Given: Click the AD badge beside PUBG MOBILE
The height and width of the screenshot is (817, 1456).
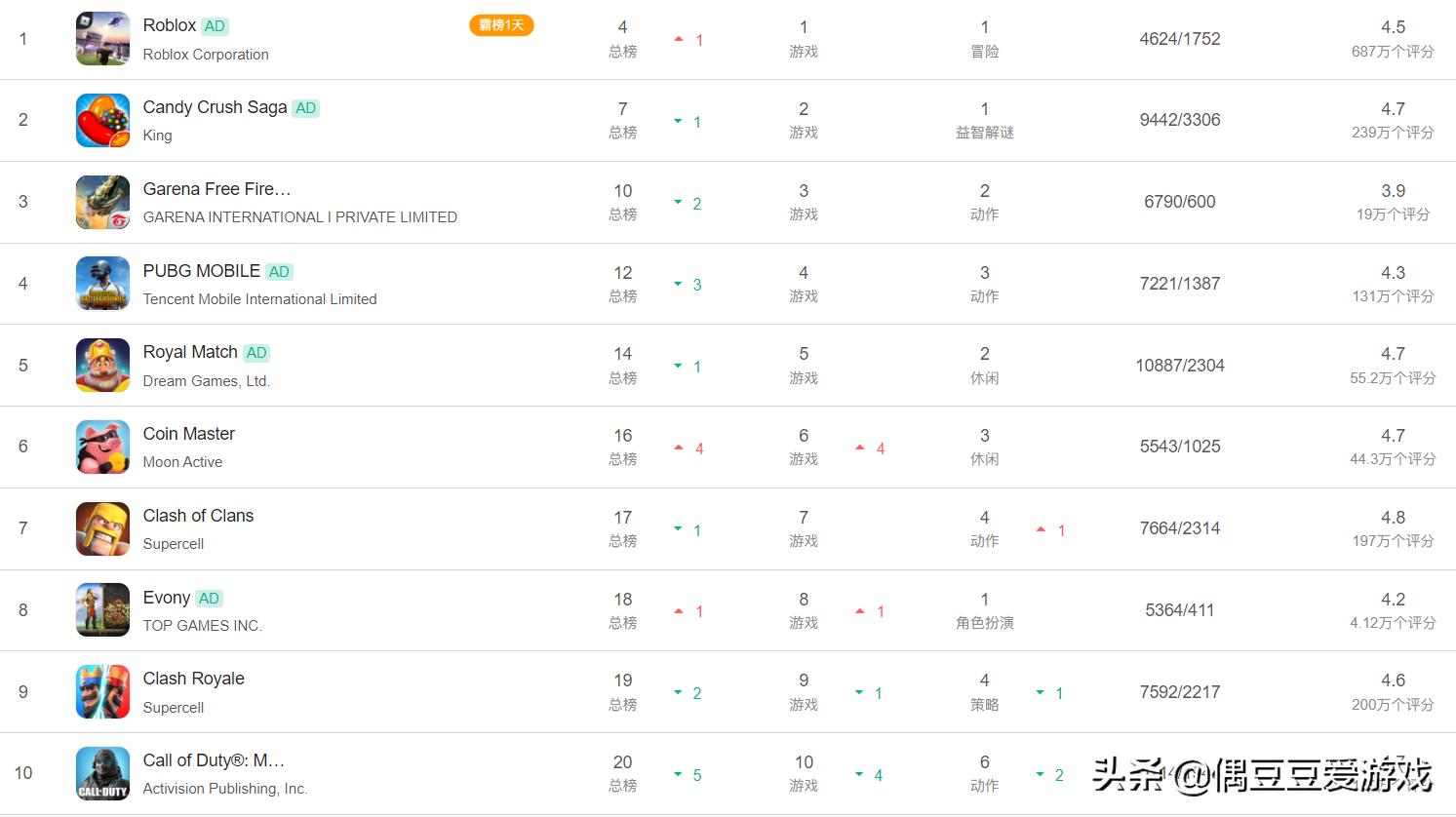Looking at the screenshot, I should pyautogui.click(x=279, y=272).
